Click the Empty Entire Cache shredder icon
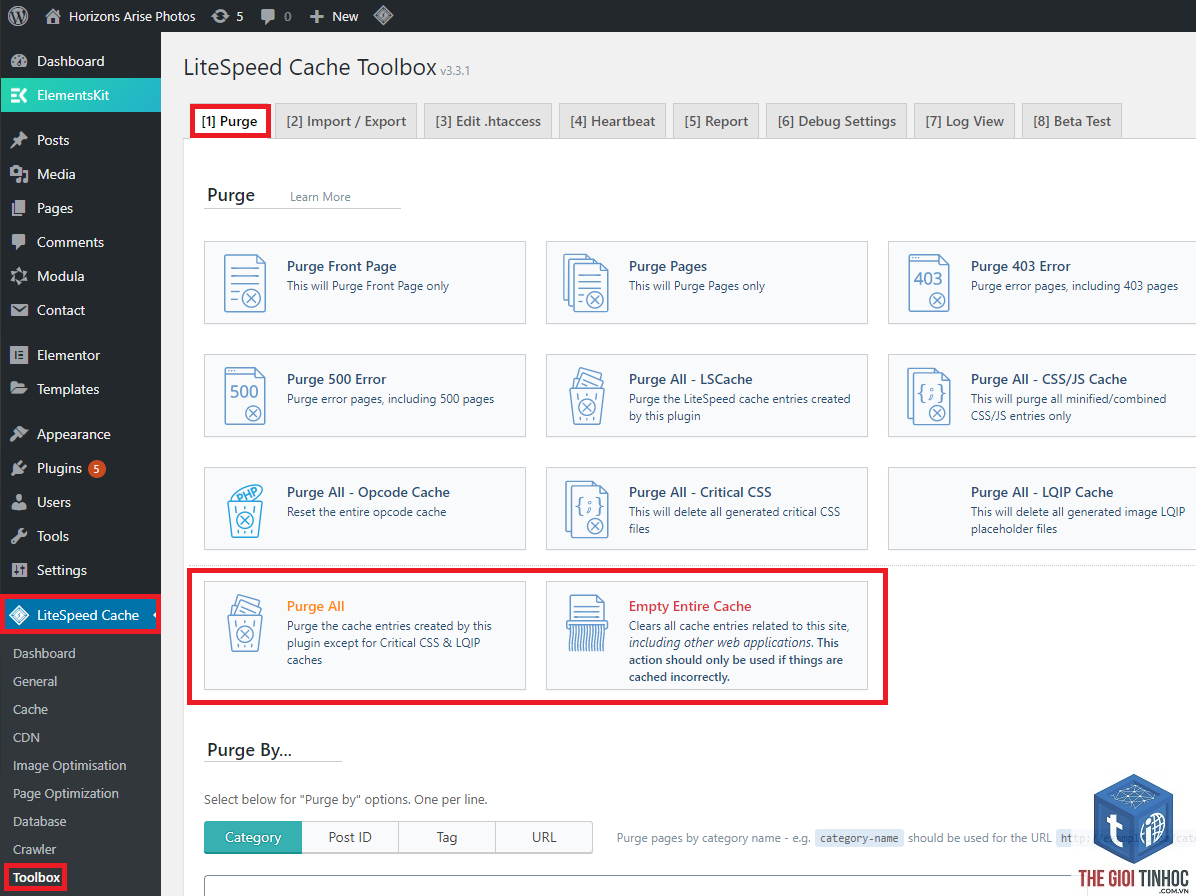Image resolution: width=1196 pixels, height=896 pixels. 587,623
